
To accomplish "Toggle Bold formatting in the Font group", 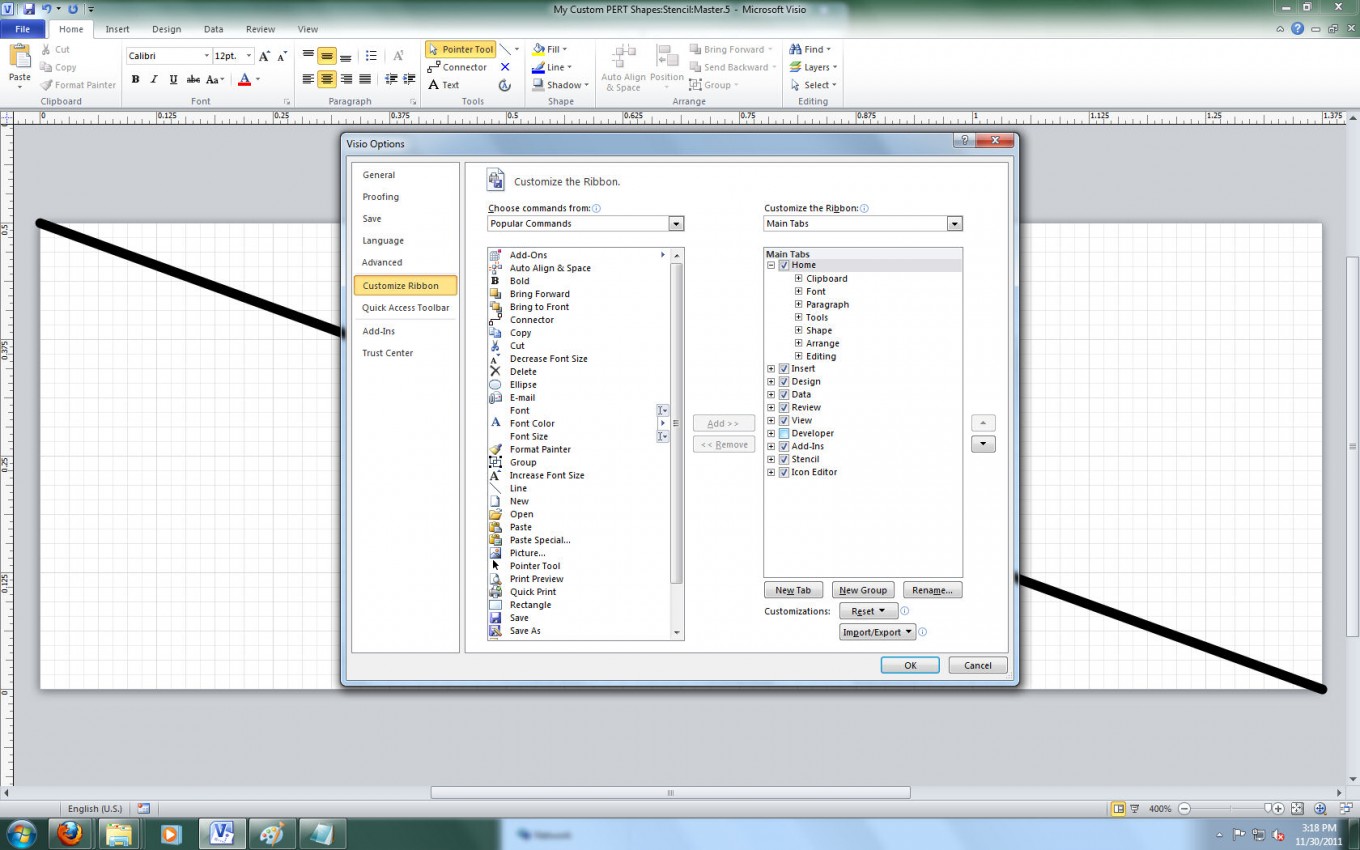I will pos(135,78).
